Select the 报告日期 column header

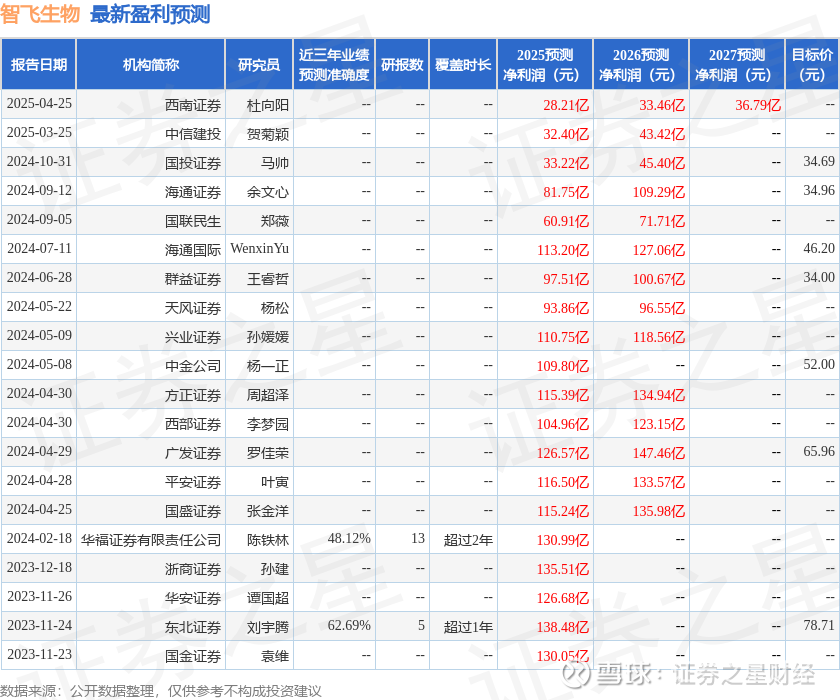(39, 64)
